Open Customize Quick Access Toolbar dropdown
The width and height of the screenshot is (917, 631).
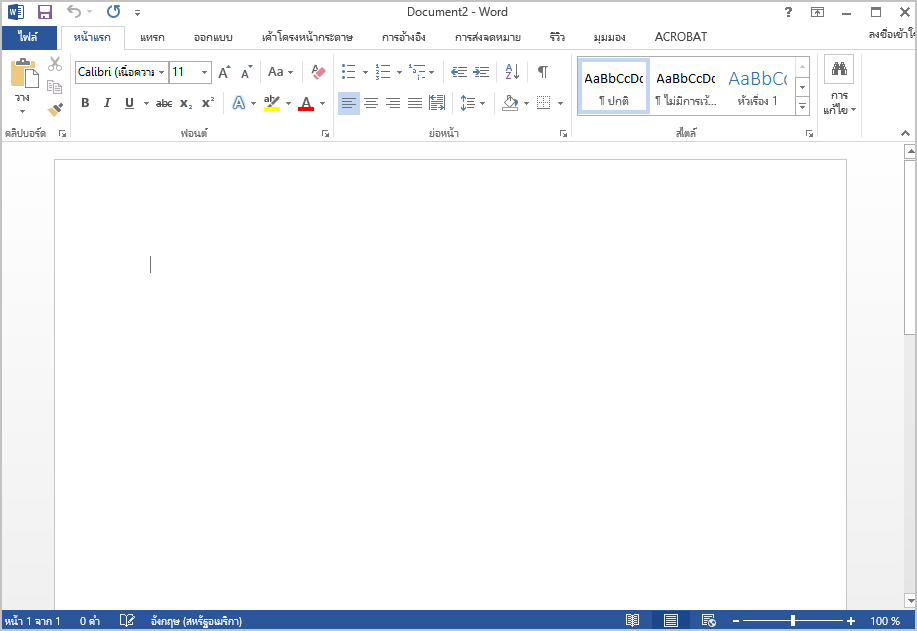[x=137, y=12]
